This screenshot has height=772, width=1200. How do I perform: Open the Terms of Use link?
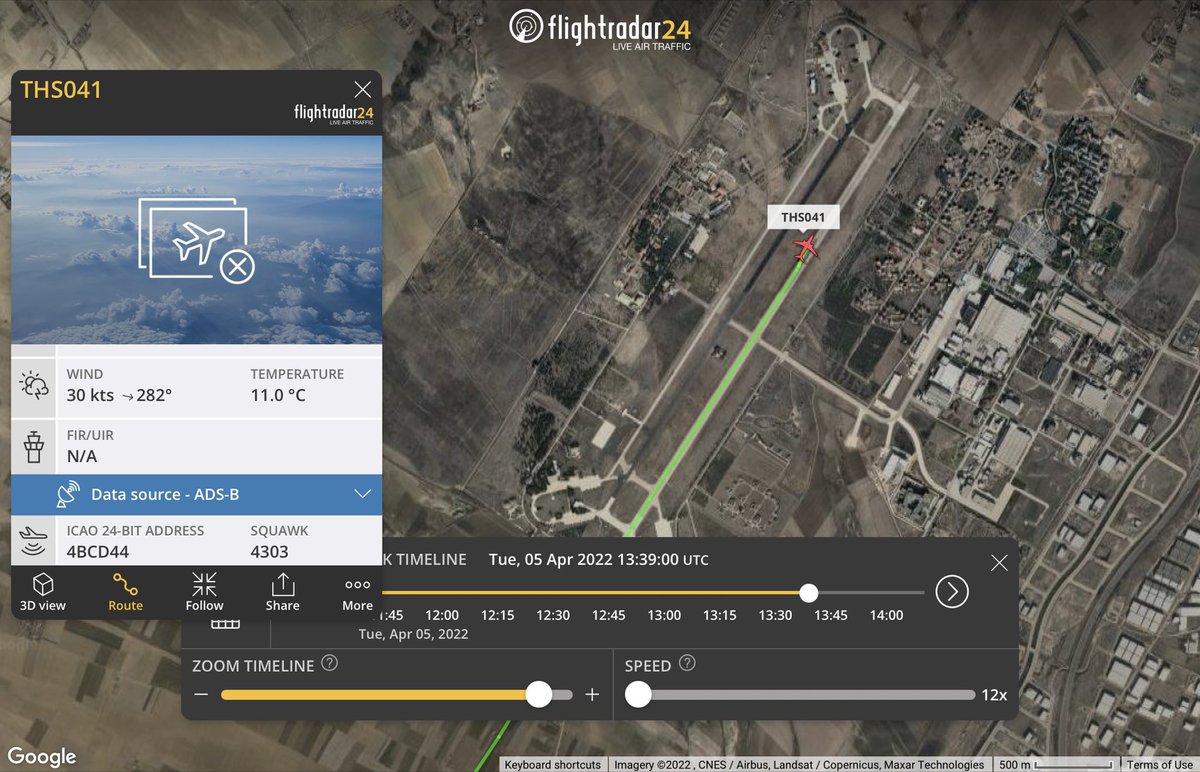(x=1161, y=764)
